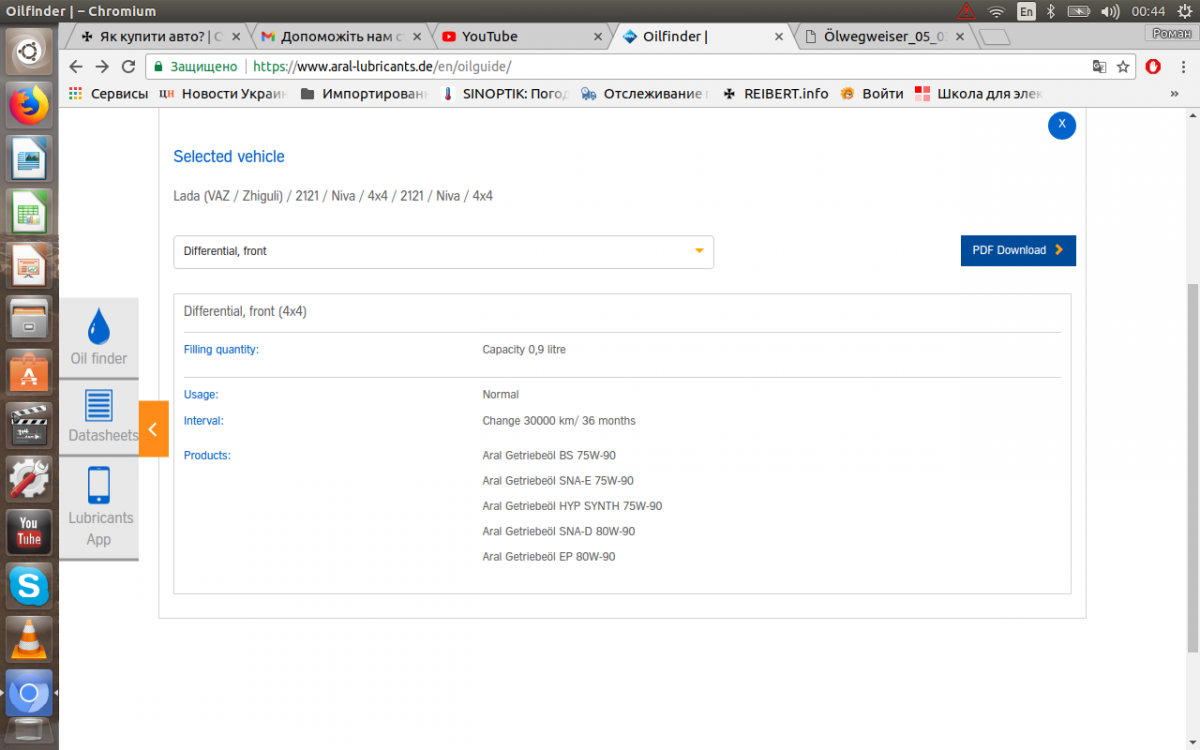Close the selected vehicle panel with X
1200x750 pixels.
1062,125
